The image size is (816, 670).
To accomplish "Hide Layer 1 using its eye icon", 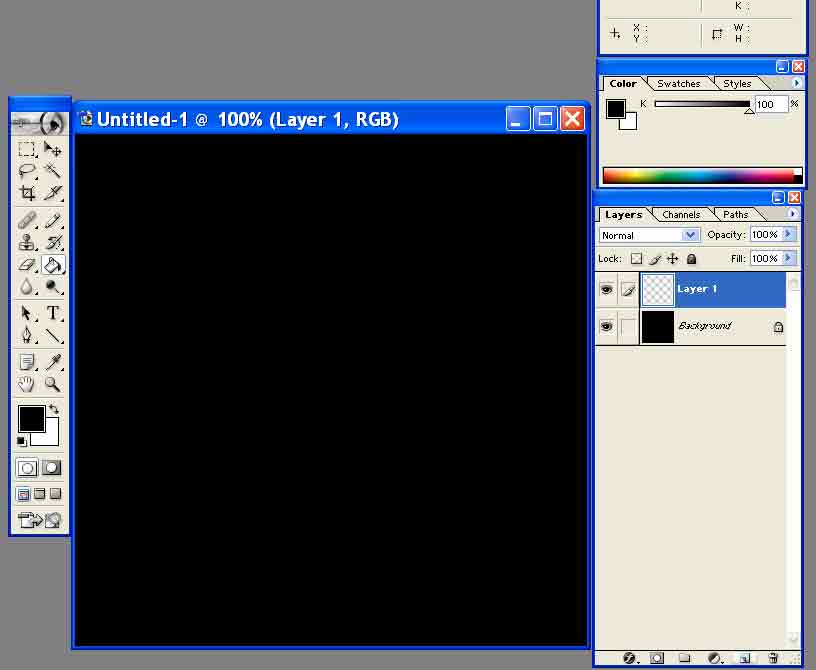I will pyautogui.click(x=606, y=289).
